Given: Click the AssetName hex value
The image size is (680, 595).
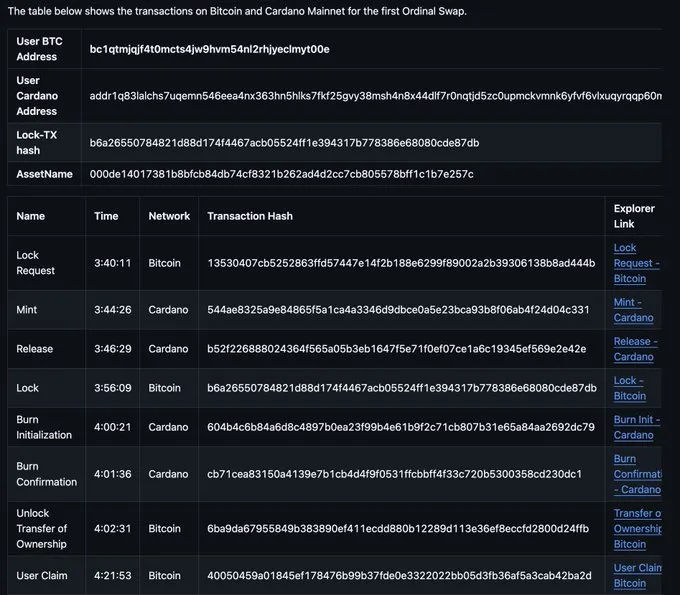Looking at the screenshot, I should coord(281,174).
